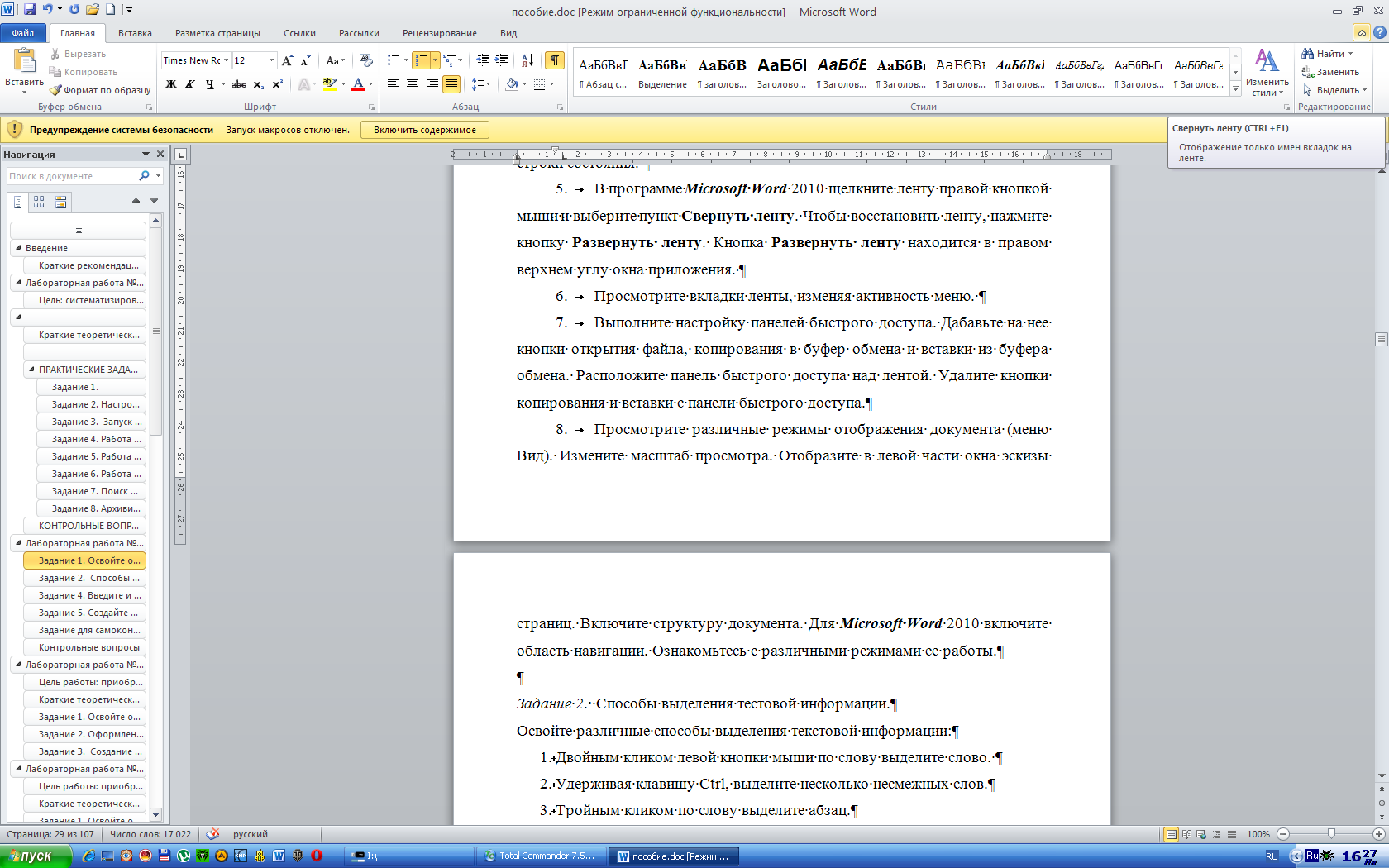Apply subscript formatting
This screenshot has width=1389, height=868.
point(259,84)
